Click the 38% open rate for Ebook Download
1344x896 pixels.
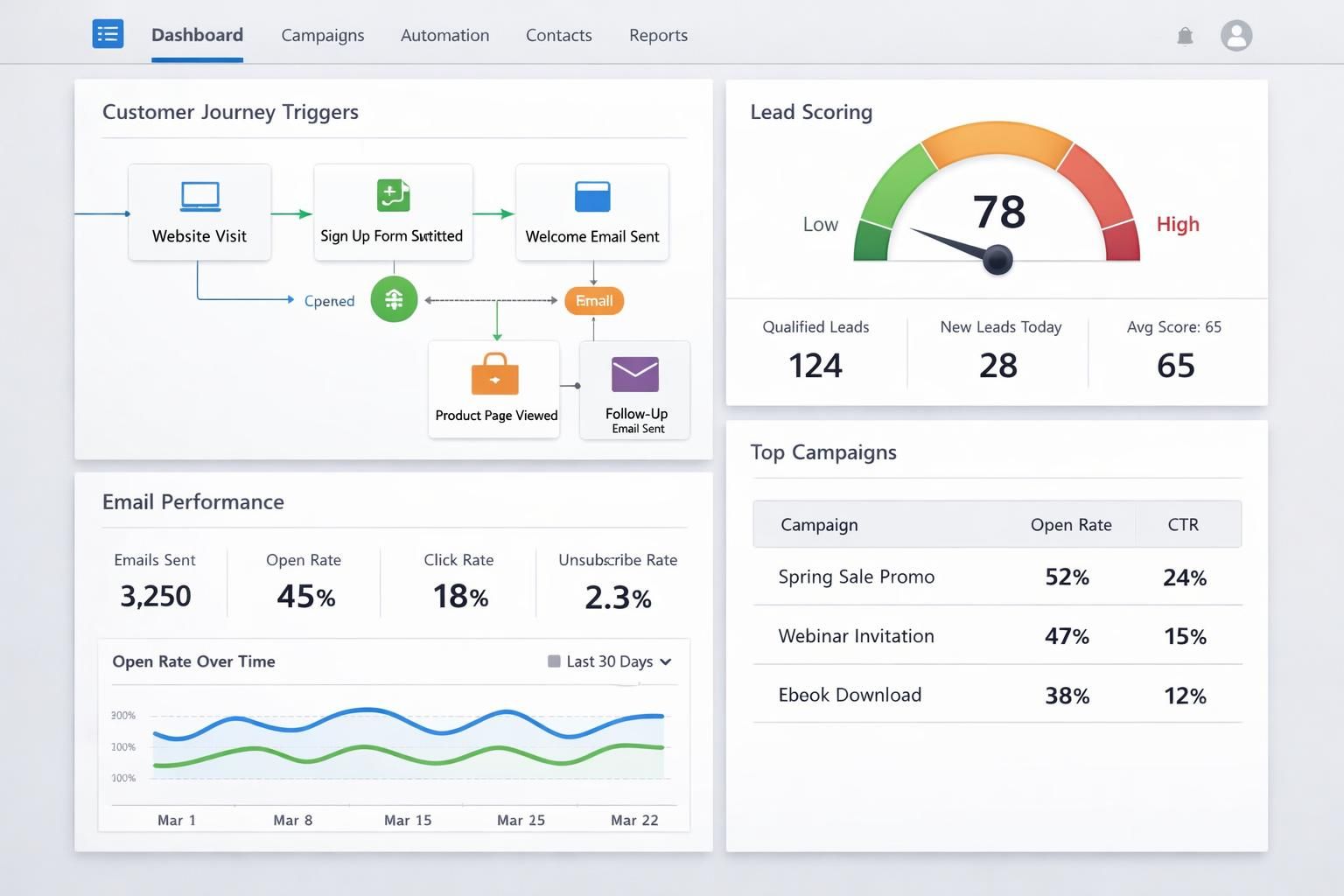(x=1067, y=696)
